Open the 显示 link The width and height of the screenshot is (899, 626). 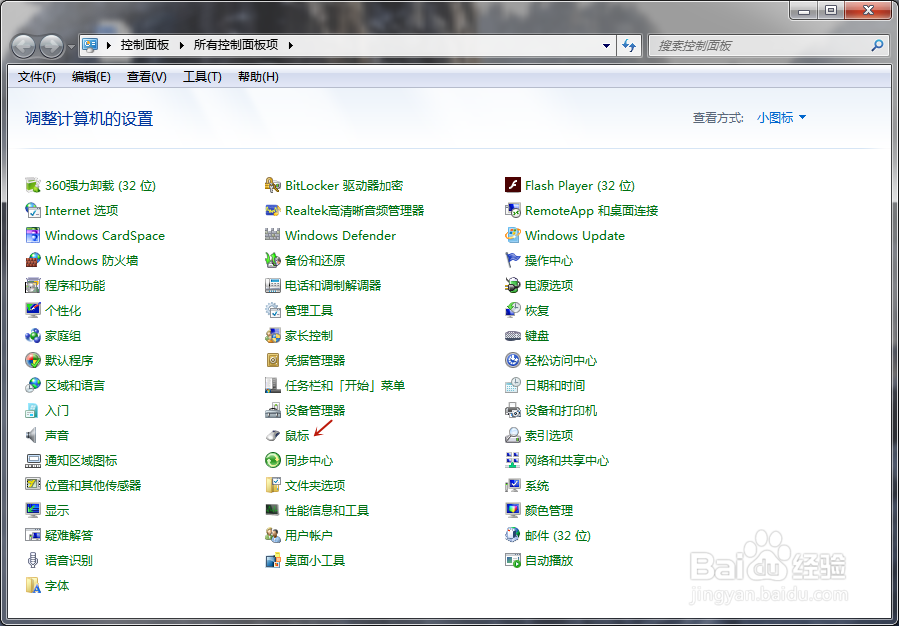pyautogui.click(x=57, y=510)
